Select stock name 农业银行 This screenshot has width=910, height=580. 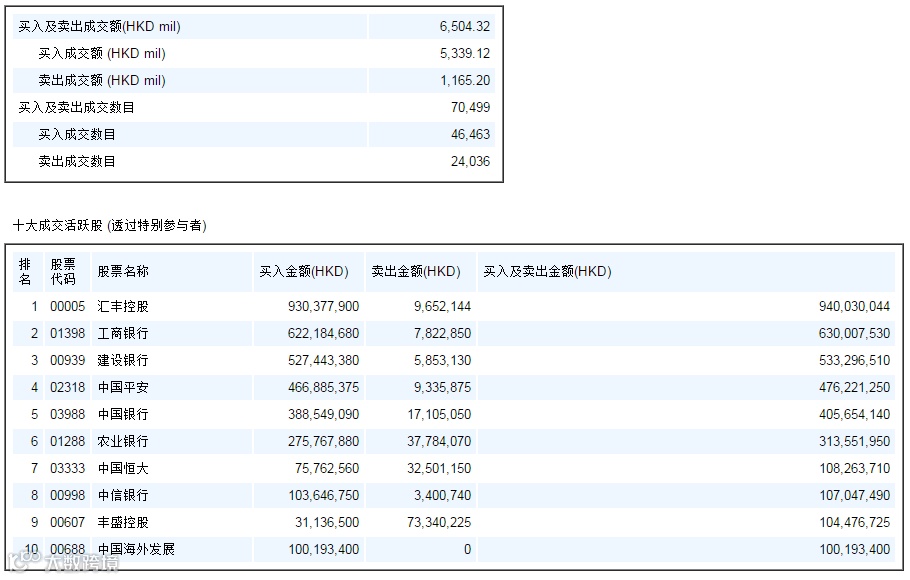point(122,441)
